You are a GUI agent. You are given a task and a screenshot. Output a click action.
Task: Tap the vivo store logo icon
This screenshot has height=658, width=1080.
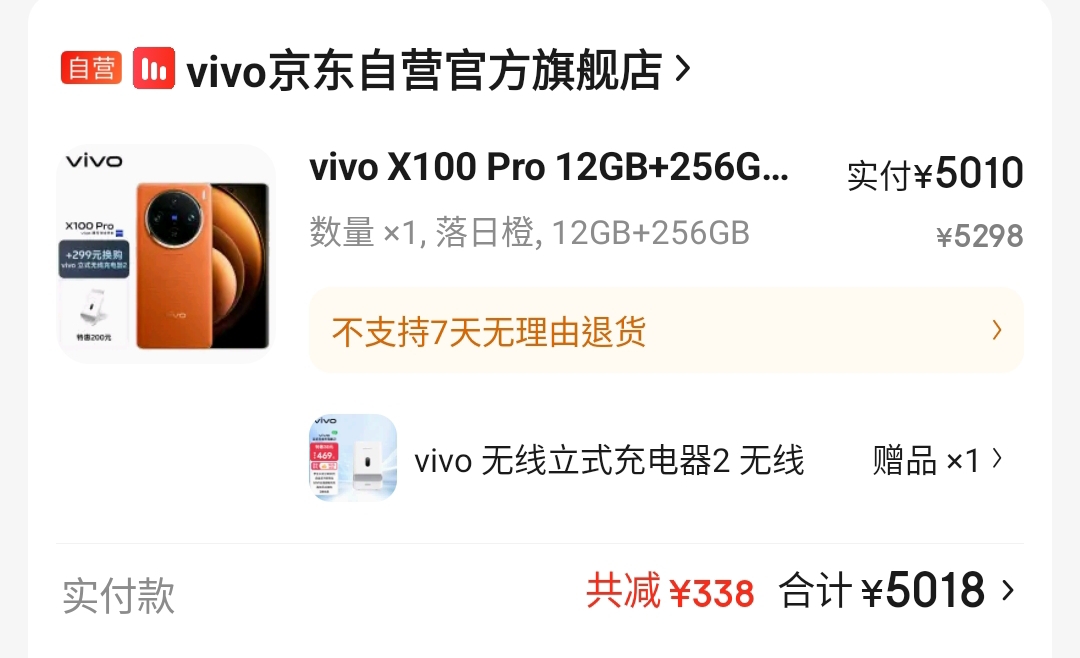tap(154, 68)
